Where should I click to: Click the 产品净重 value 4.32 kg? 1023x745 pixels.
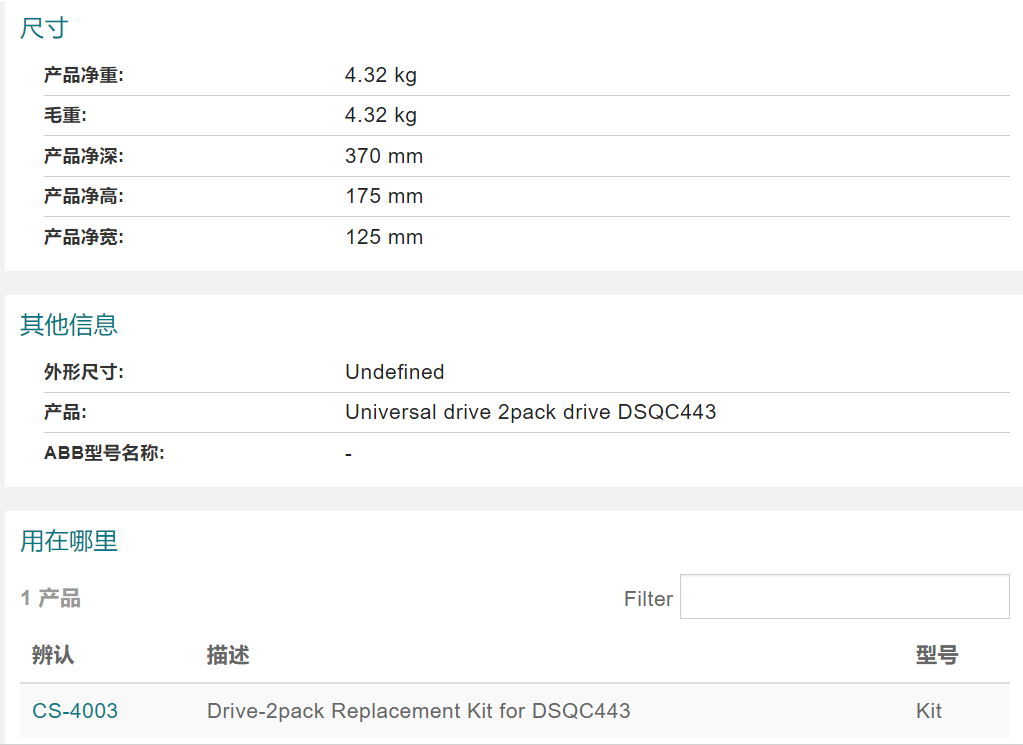pyautogui.click(x=380, y=75)
